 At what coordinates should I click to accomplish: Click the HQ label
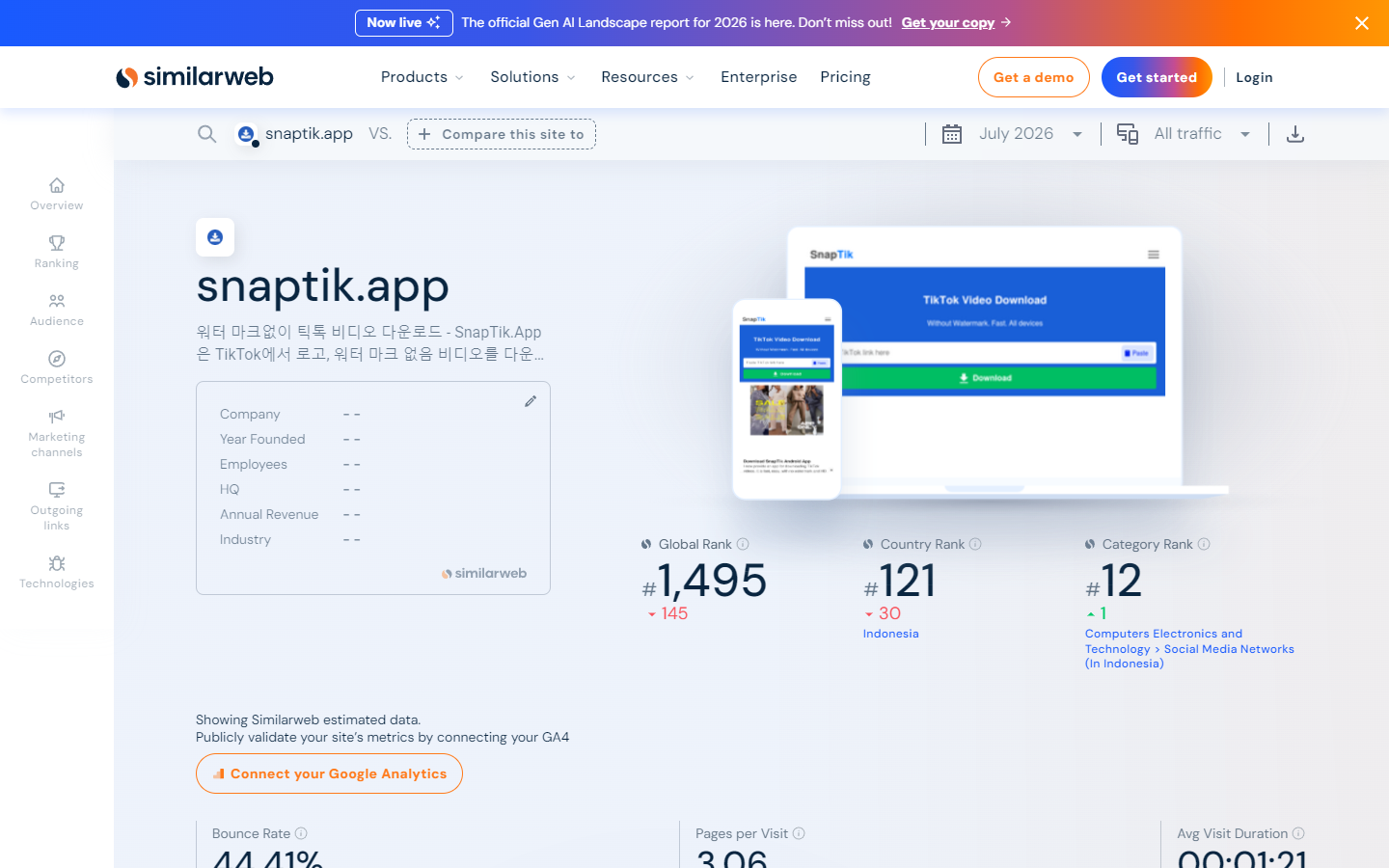point(230,489)
